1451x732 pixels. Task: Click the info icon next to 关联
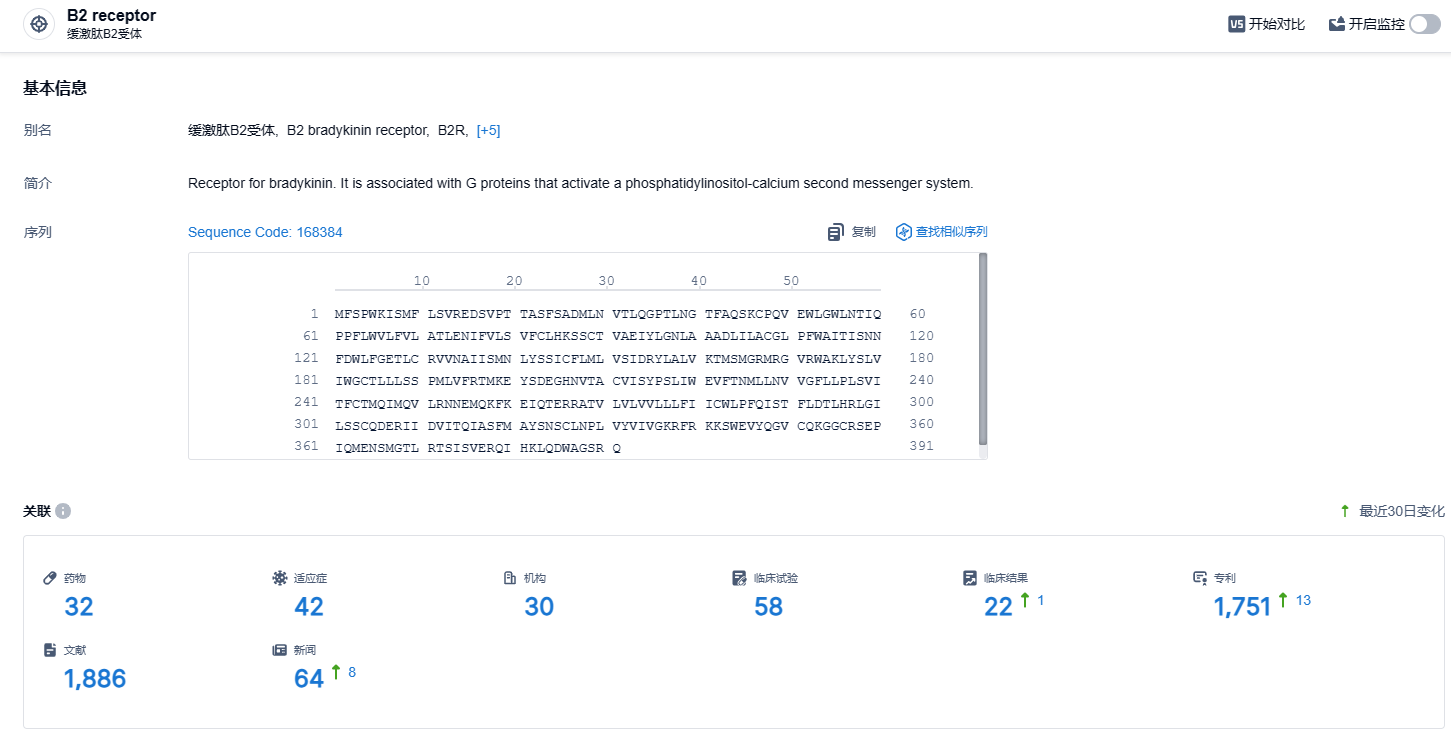[63, 511]
